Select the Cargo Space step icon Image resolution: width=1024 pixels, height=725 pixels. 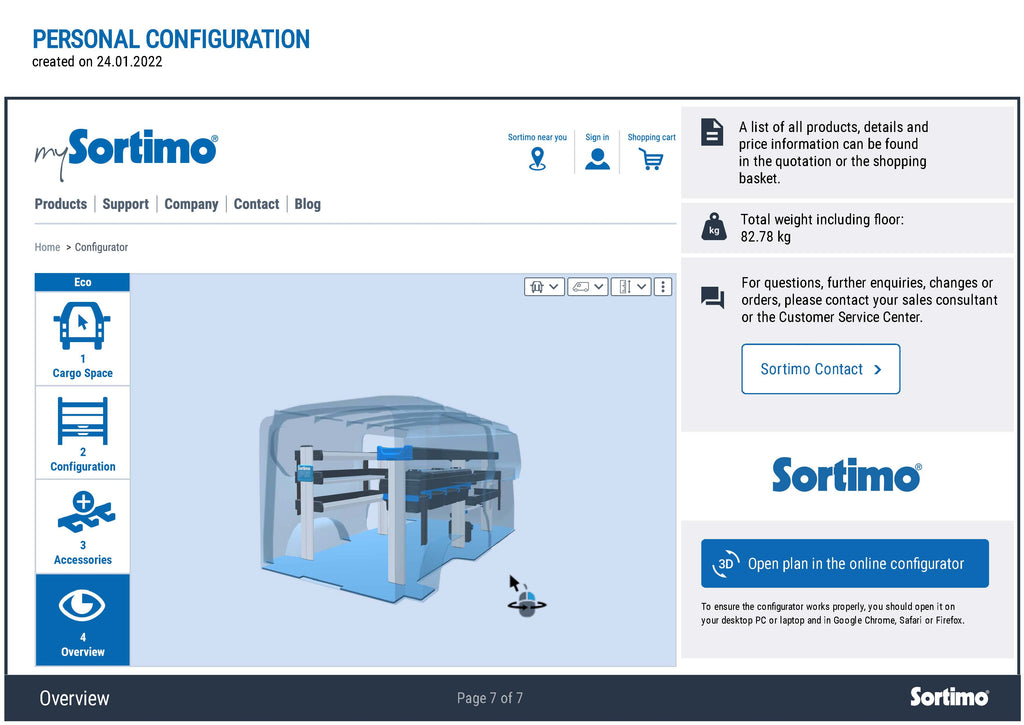point(82,325)
